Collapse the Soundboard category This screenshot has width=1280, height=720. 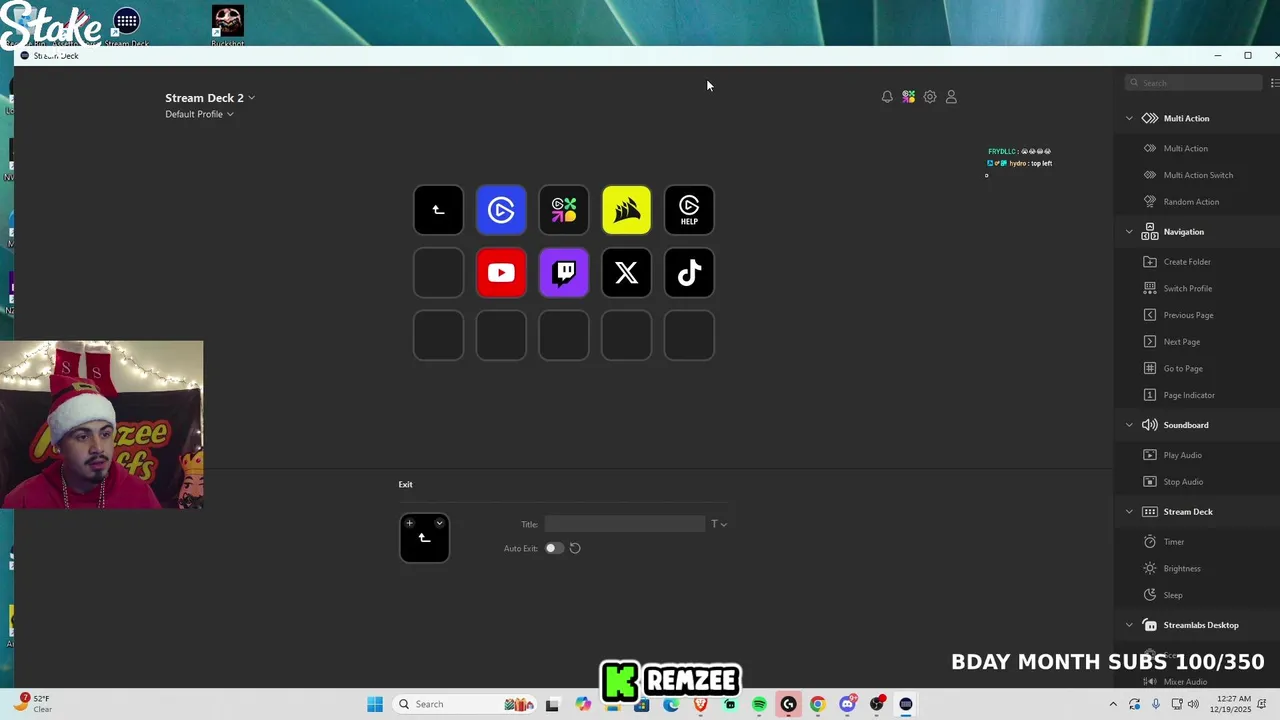1129,425
